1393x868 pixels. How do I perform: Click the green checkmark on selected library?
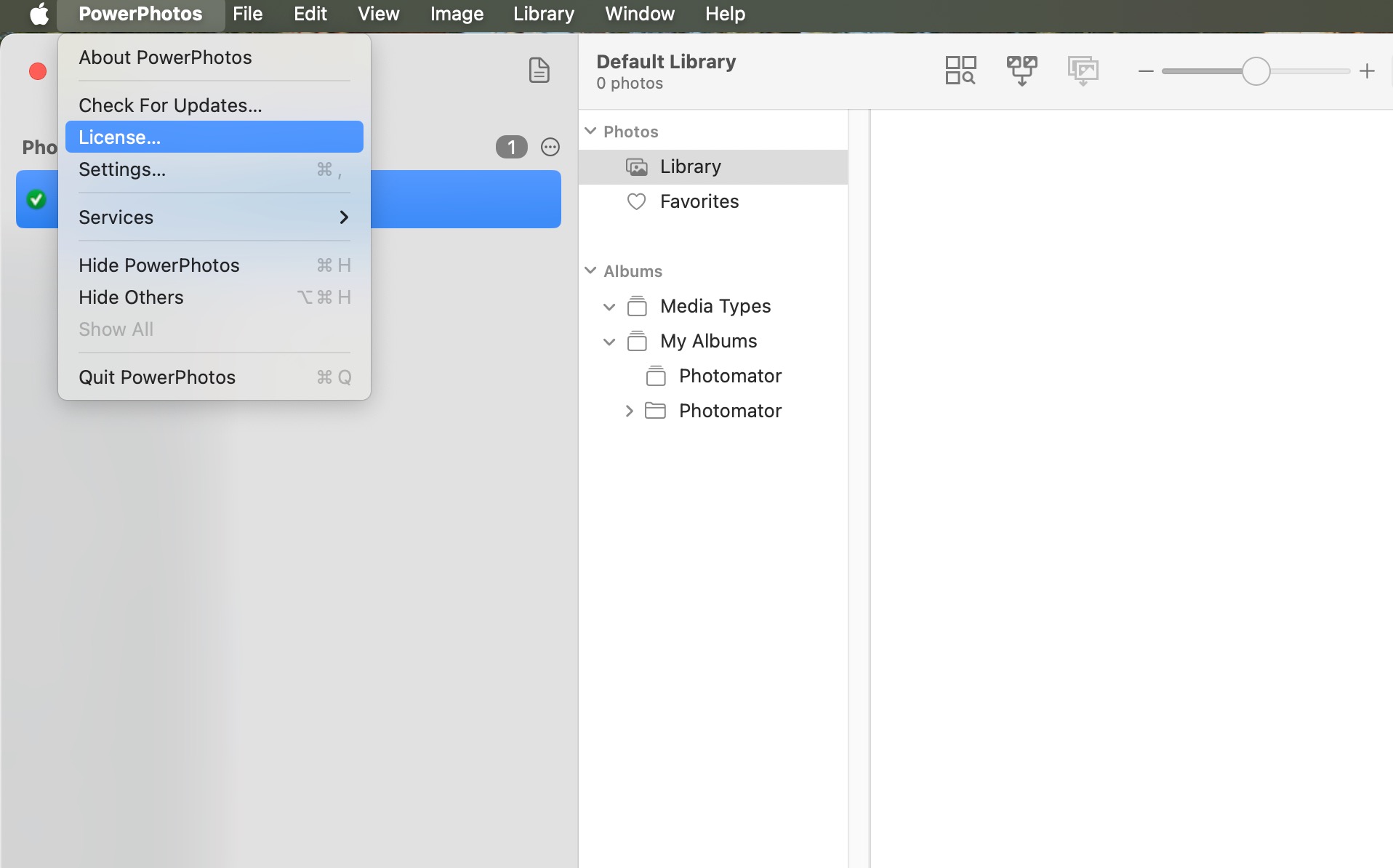(36, 199)
